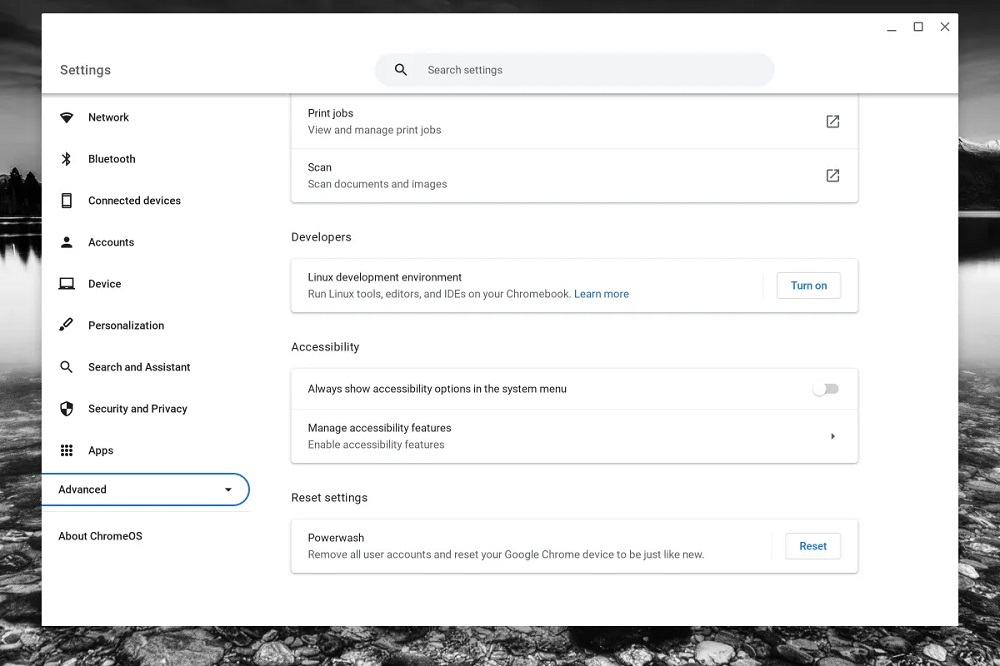Enable always show accessibility options toggle
This screenshot has width=1000, height=666.
tap(825, 389)
